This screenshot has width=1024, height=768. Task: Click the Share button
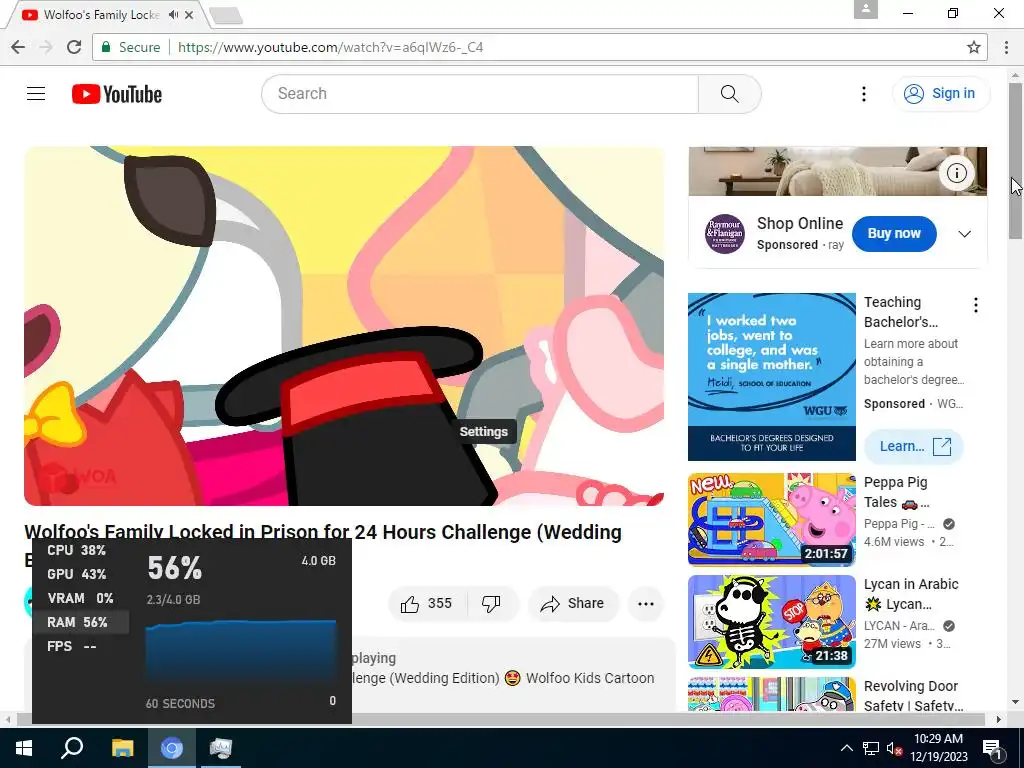click(x=573, y=603)
